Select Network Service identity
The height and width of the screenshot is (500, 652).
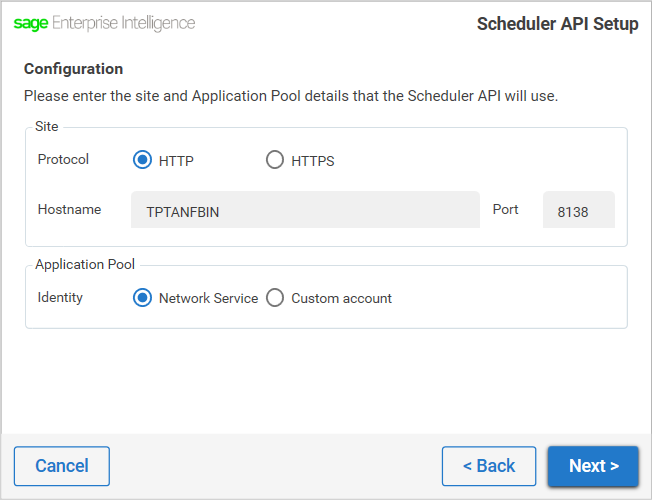(x=142, y=298)
